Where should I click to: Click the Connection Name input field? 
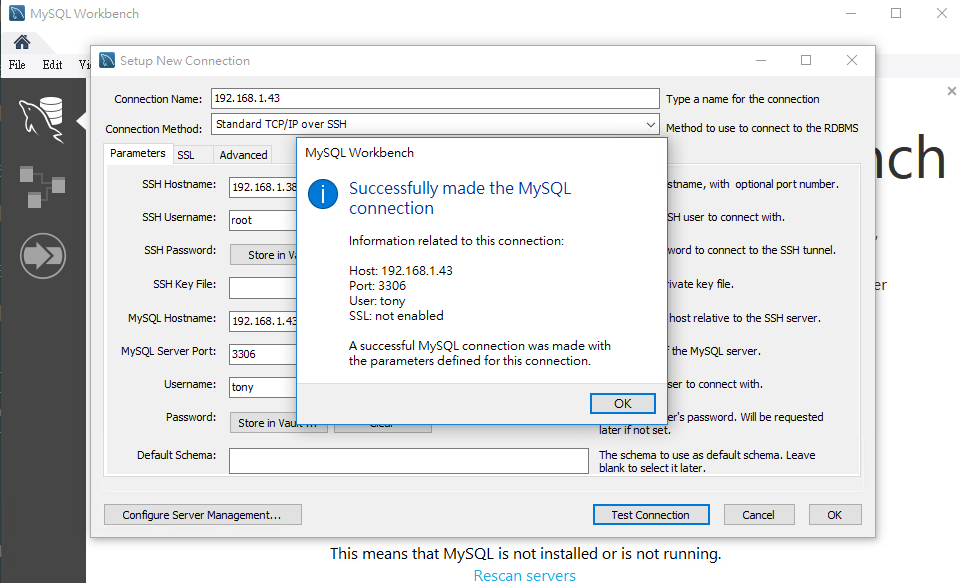(x=435, y=99)
